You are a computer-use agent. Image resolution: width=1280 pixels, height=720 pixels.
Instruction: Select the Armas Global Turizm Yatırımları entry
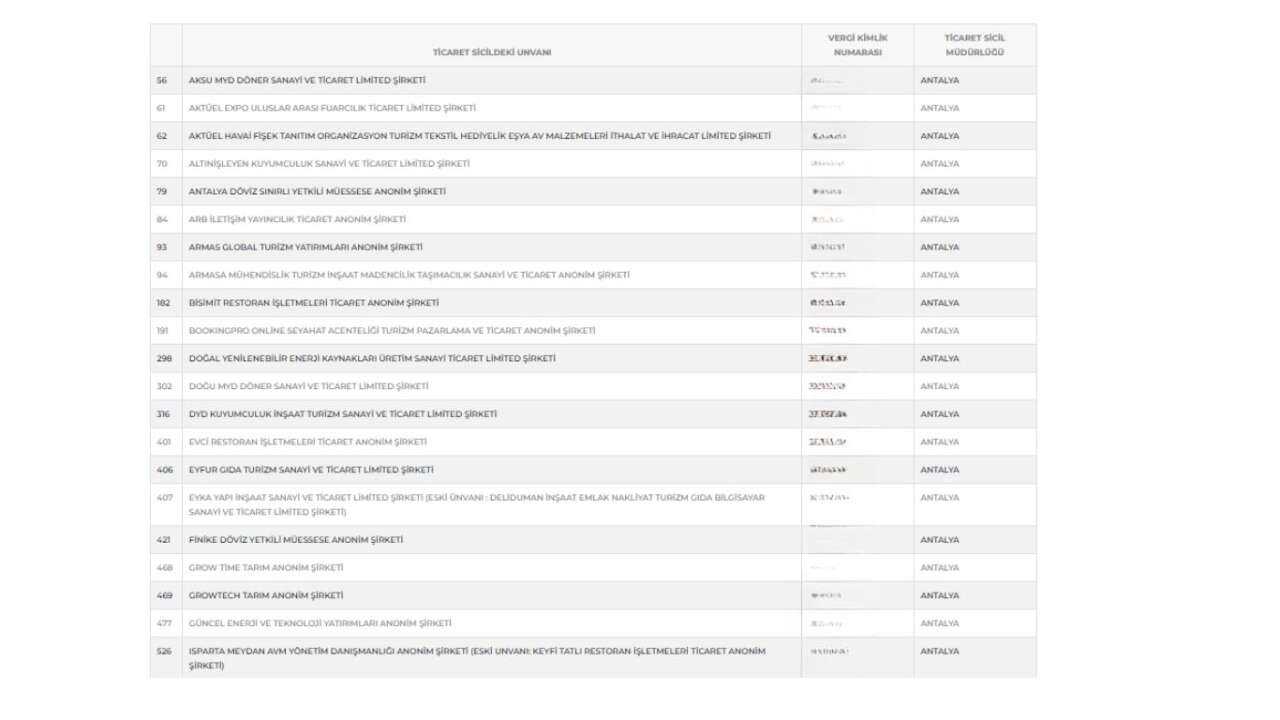(306, 247)
